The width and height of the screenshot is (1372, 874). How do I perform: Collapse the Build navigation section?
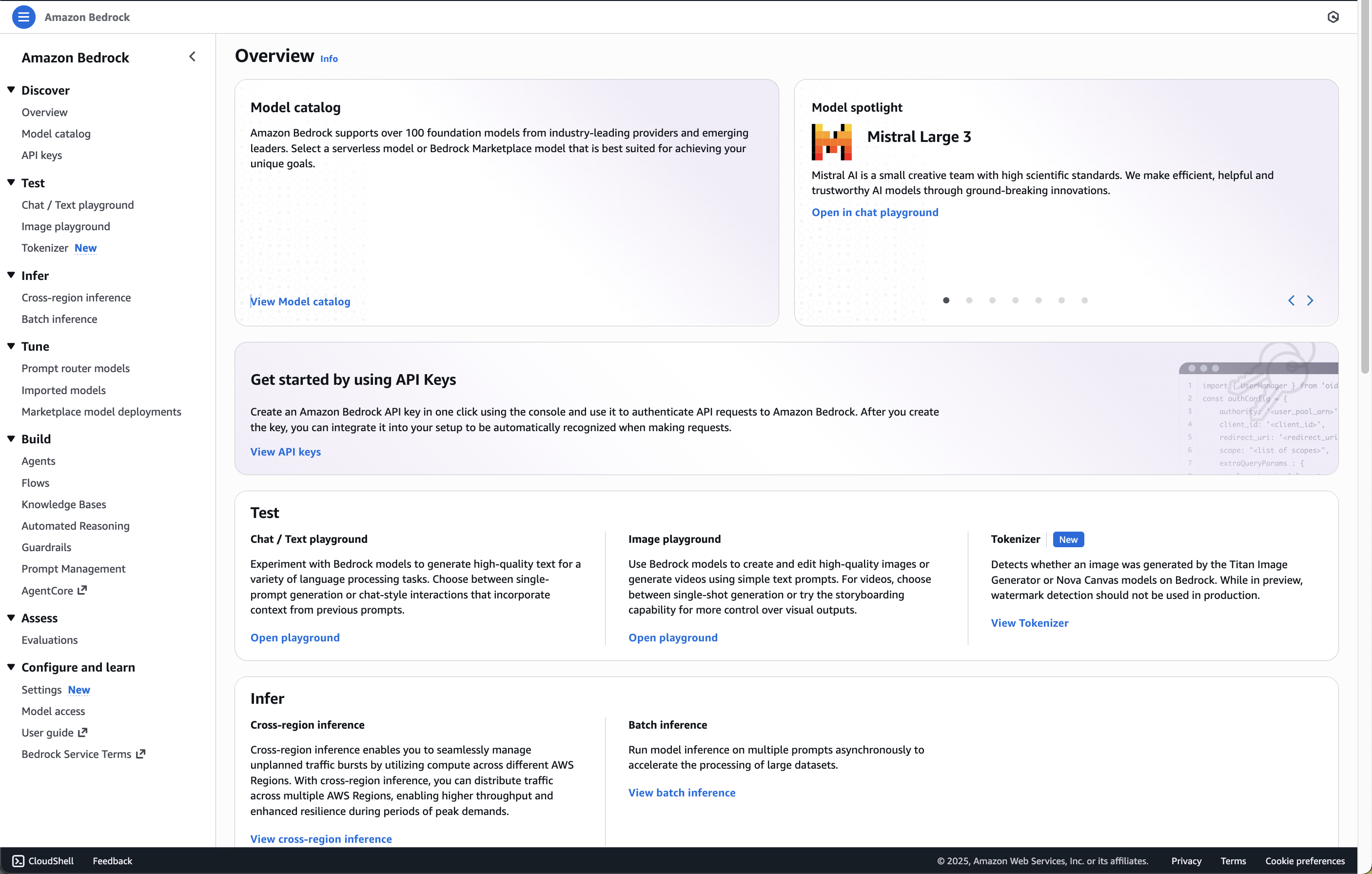(11, 438)
